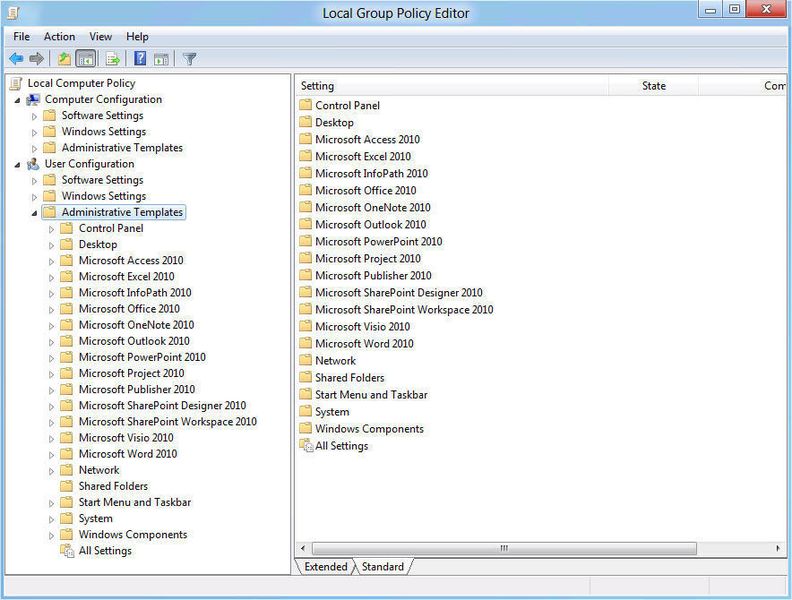Expand the Start Menu and Taskbar tree node

[x=52, y=503]
